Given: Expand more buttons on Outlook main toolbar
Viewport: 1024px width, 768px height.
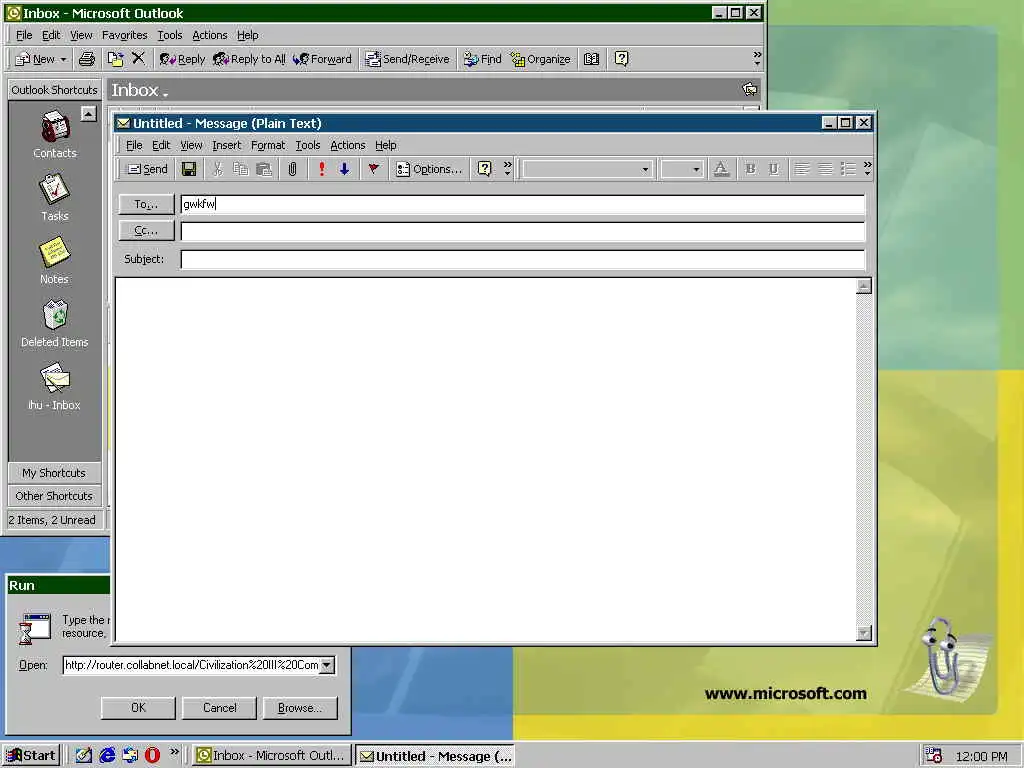Looking at the screenshot, I should click(757, 58).
